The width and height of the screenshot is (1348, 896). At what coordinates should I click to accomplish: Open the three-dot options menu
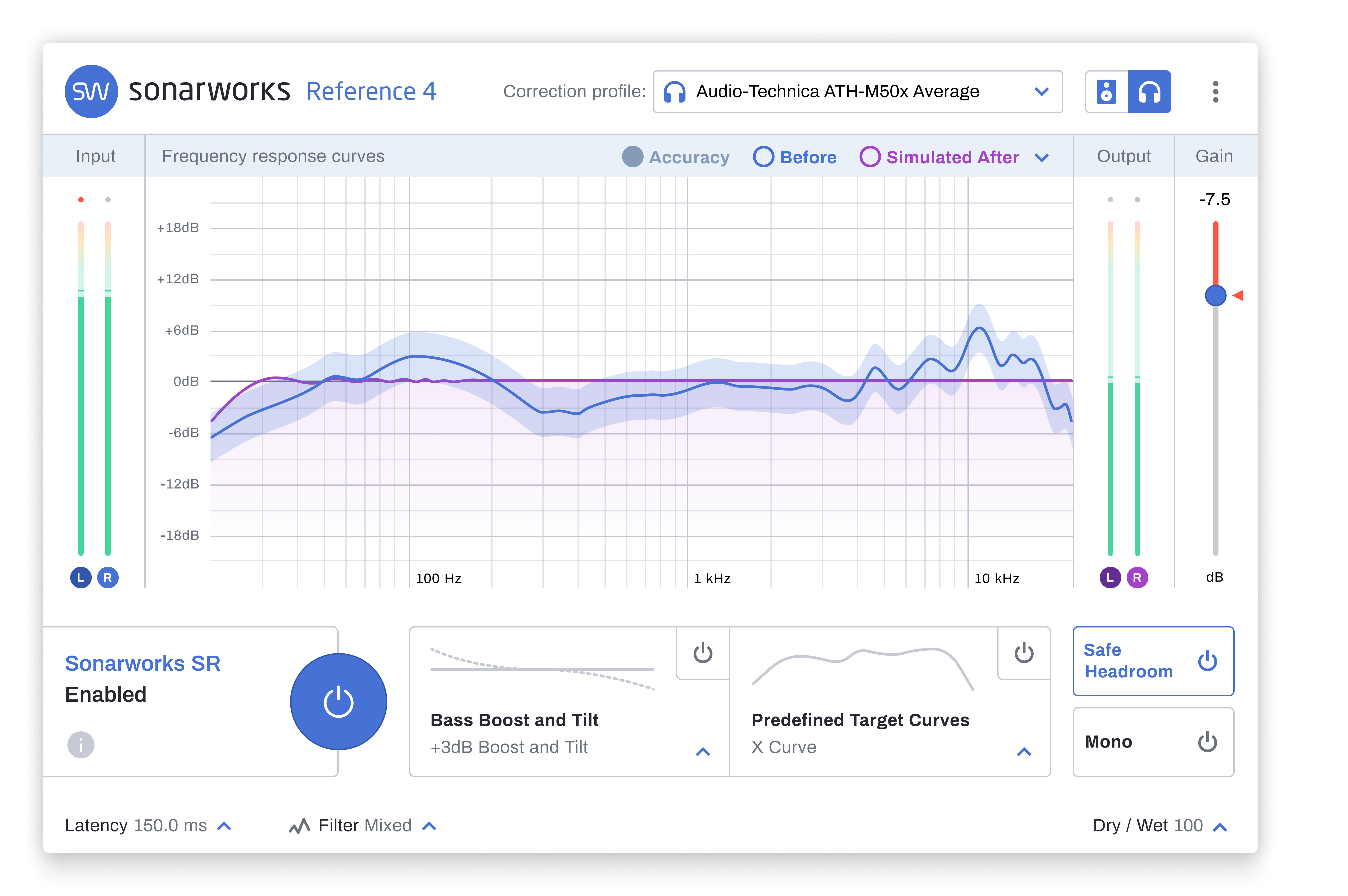pyautogui.click(x=1215, y=91)
